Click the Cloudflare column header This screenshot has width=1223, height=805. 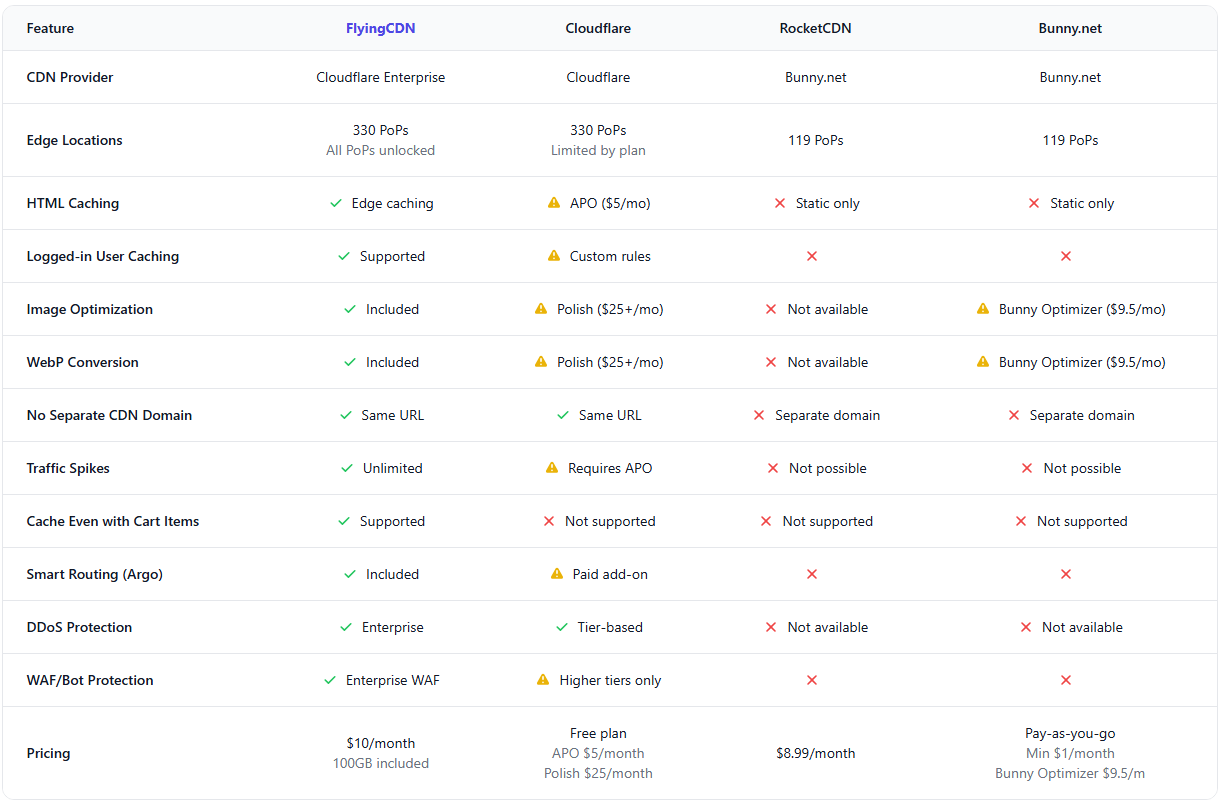click(x=598, y=28)
